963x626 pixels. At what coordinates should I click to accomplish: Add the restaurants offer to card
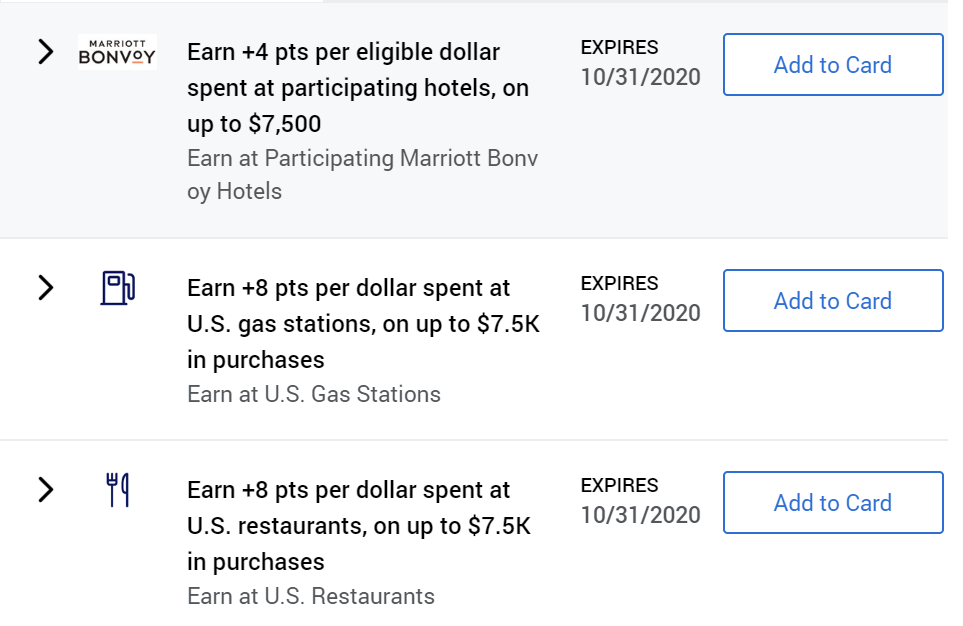coord(833,503)
